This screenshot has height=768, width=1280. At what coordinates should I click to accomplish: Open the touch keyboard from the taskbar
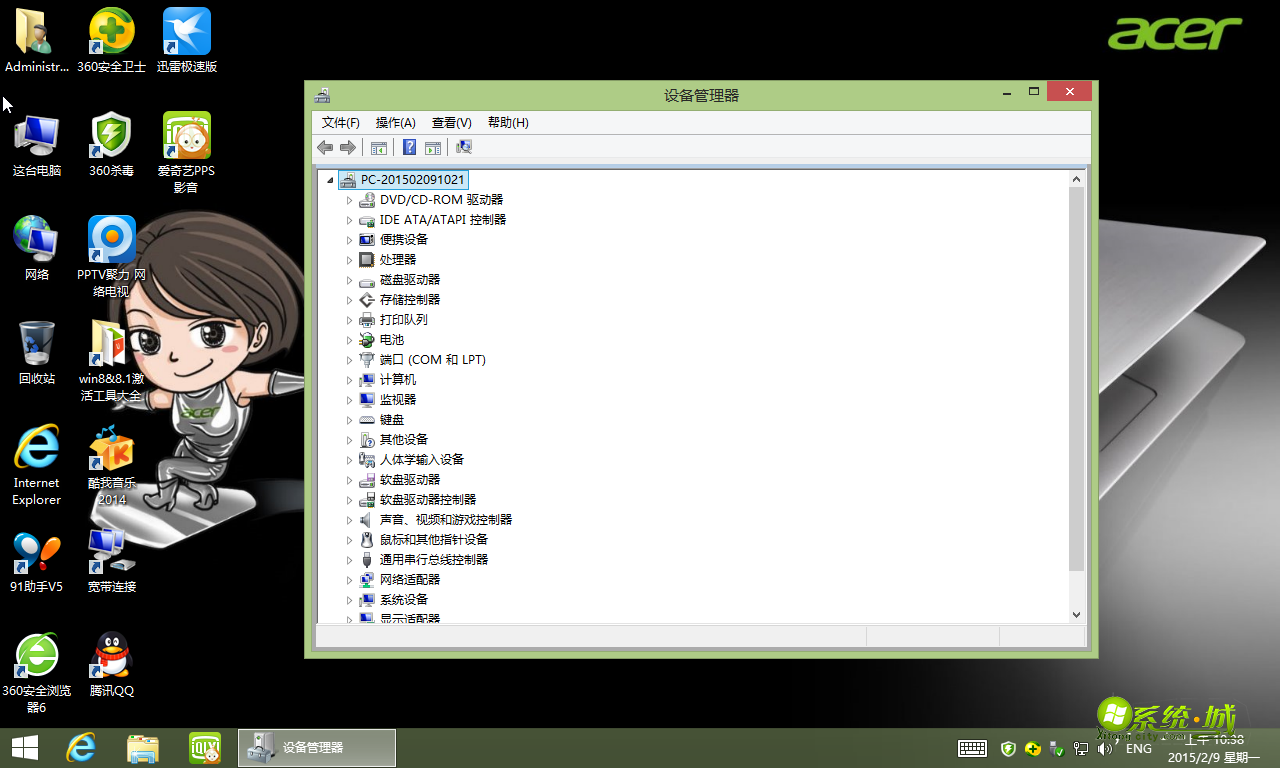point(971,748)
